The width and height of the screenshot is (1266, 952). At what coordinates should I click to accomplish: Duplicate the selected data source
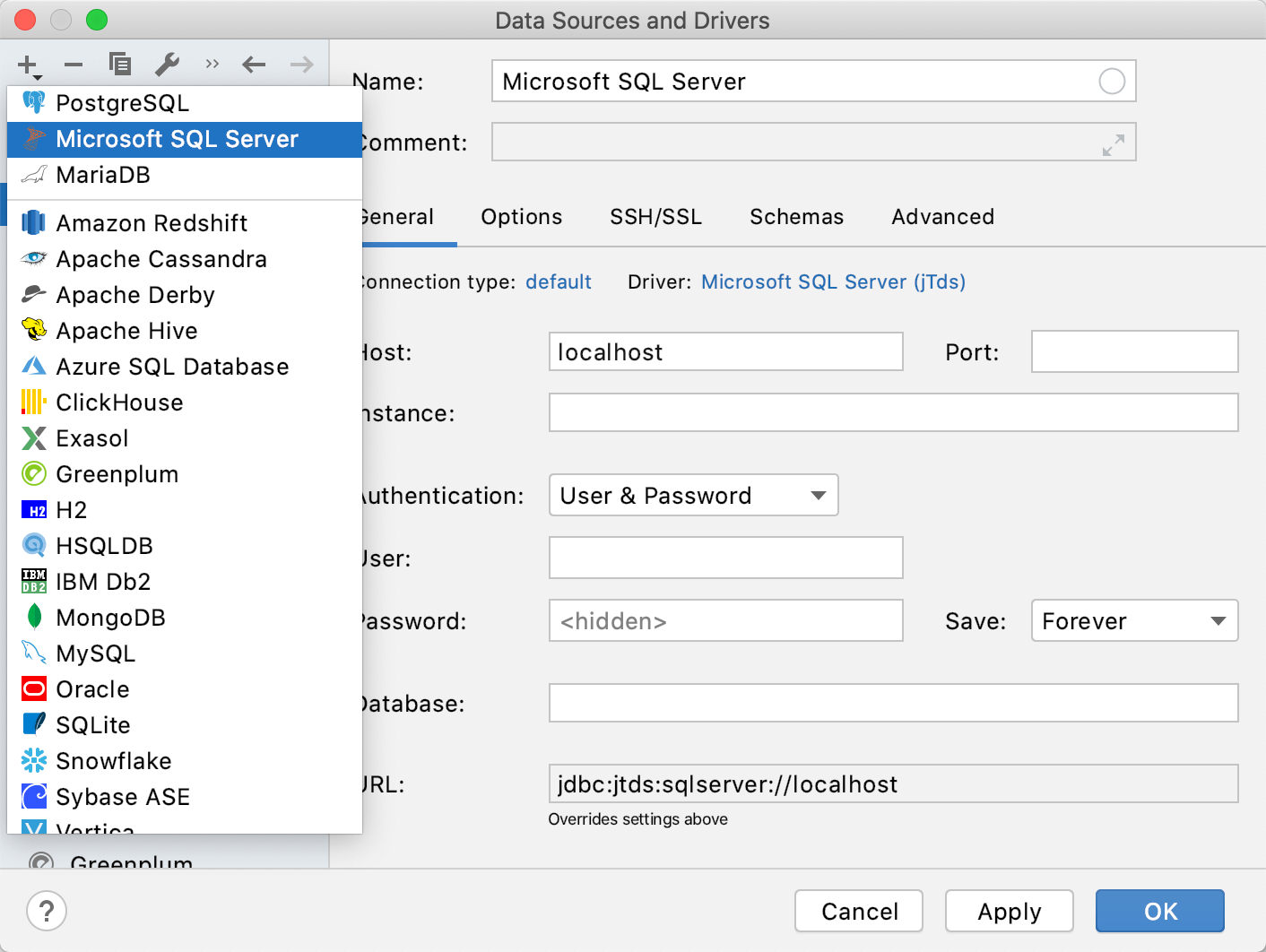[x=120, y=65]
